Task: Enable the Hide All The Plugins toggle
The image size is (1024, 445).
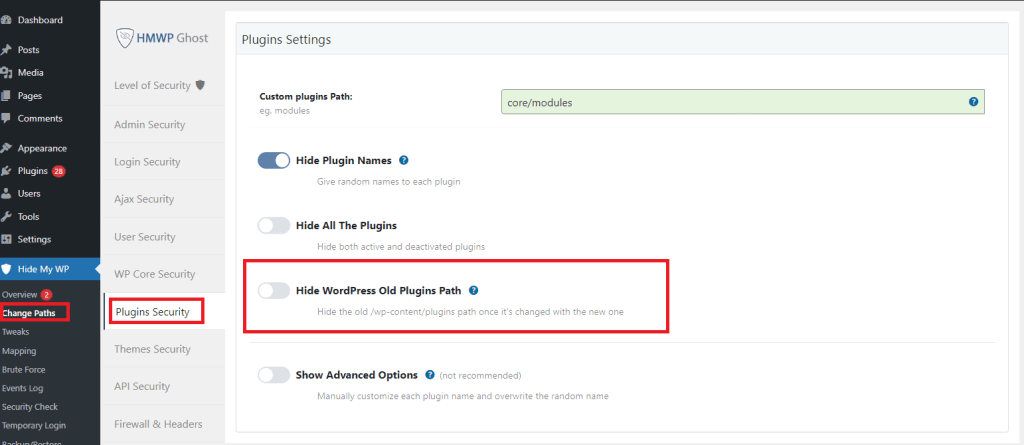Action: [x=274, y=225]
